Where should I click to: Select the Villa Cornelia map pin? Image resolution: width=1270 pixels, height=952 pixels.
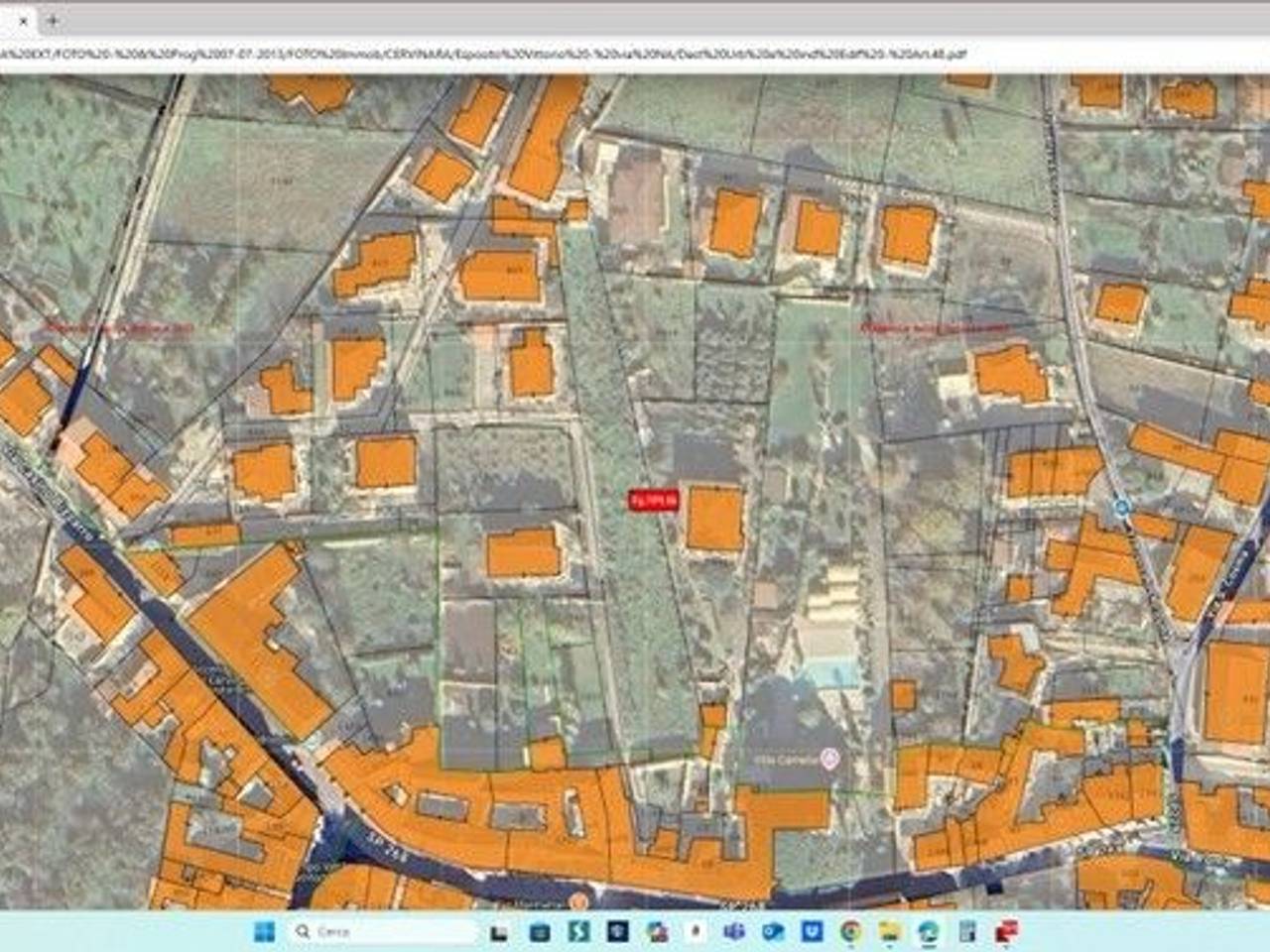click(x=831, y=760)
